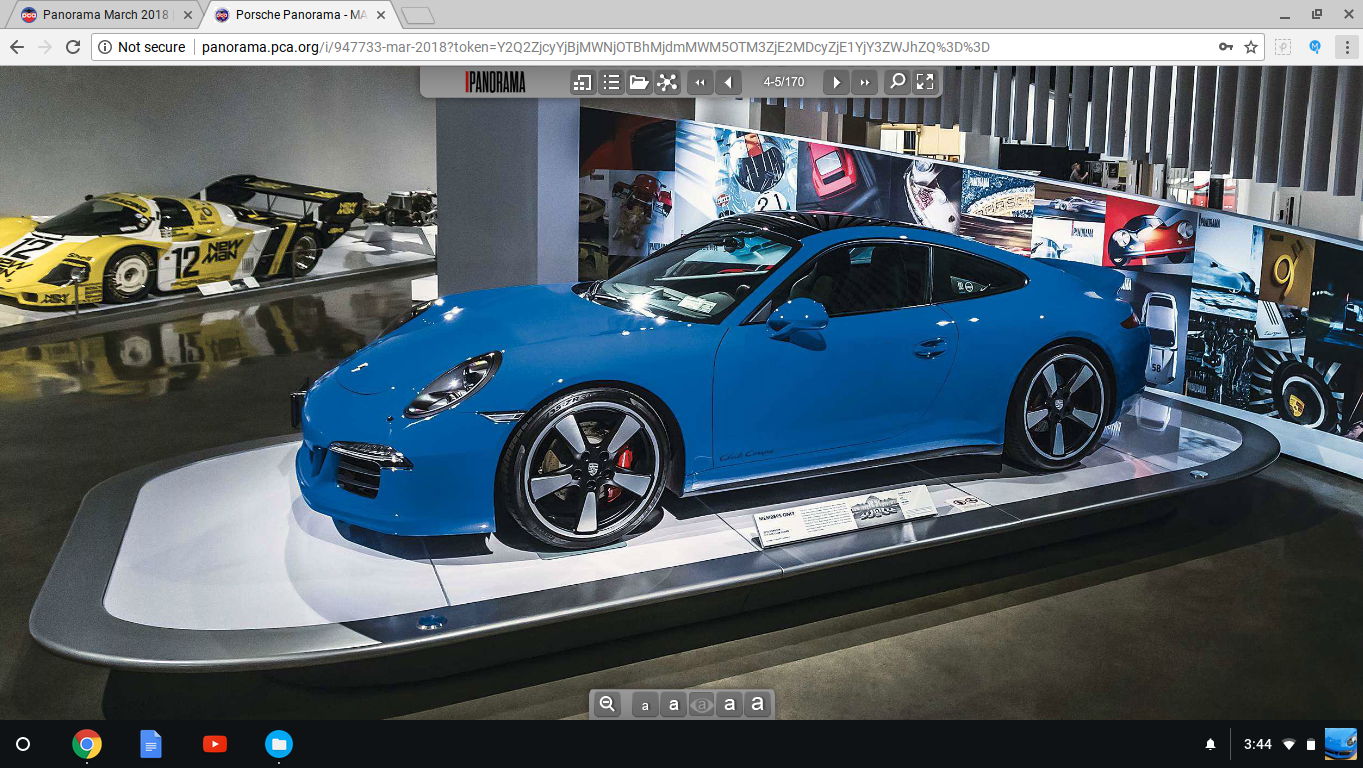This screenshot has height=768, width=1363.
Task: Advance to the next page
Action: click(836, 82)
